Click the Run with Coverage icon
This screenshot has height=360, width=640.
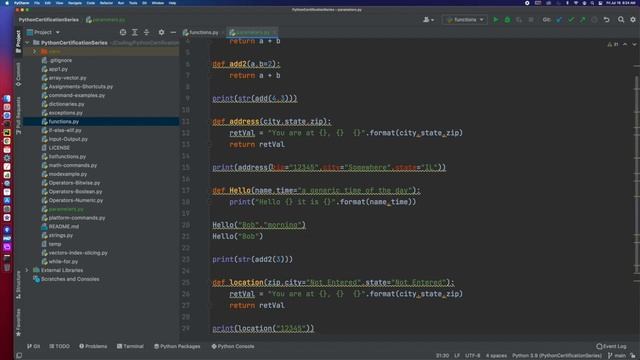tap(519, 20)
